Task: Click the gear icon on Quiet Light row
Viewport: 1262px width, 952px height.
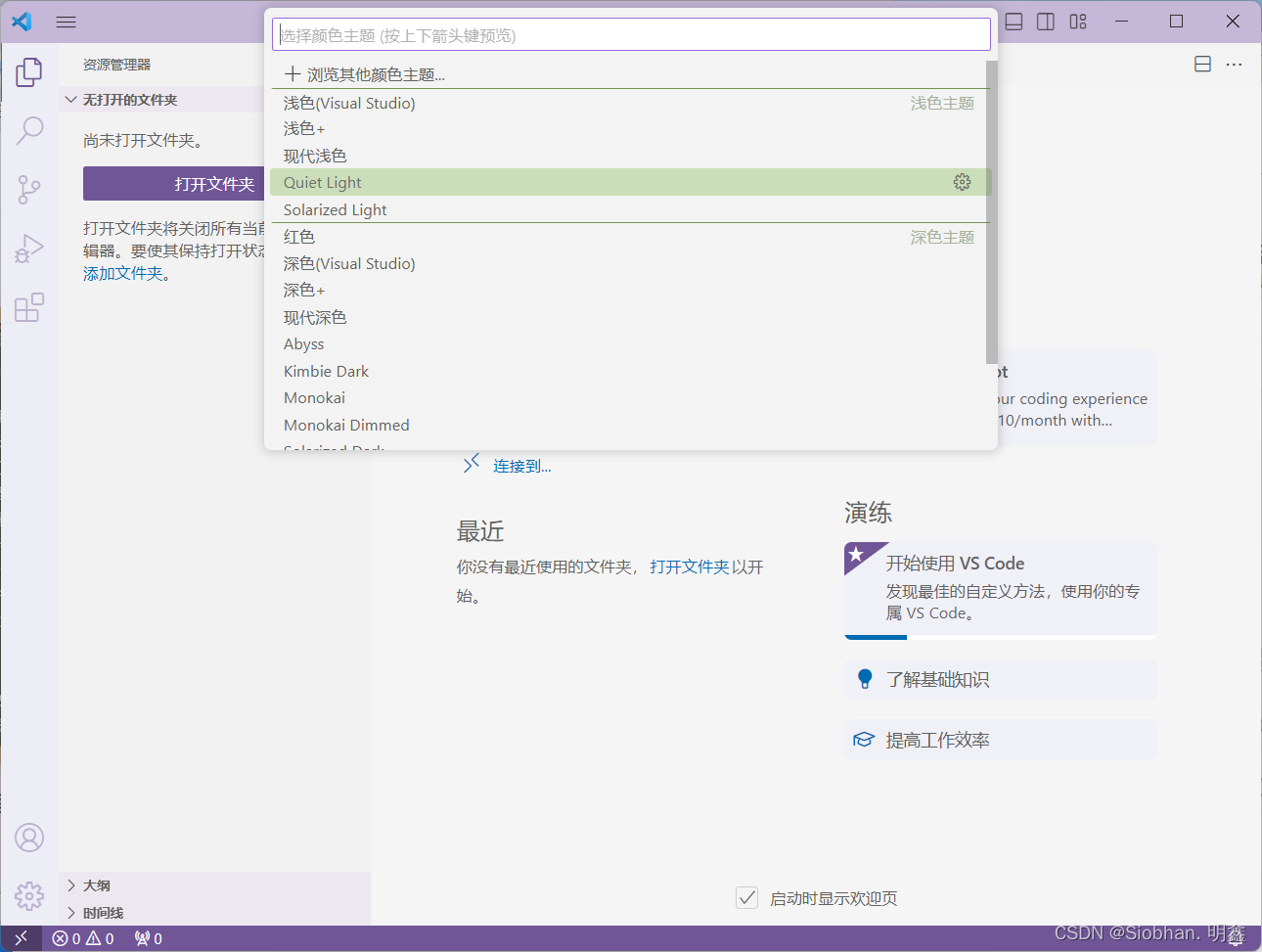Action: point(962,182)
